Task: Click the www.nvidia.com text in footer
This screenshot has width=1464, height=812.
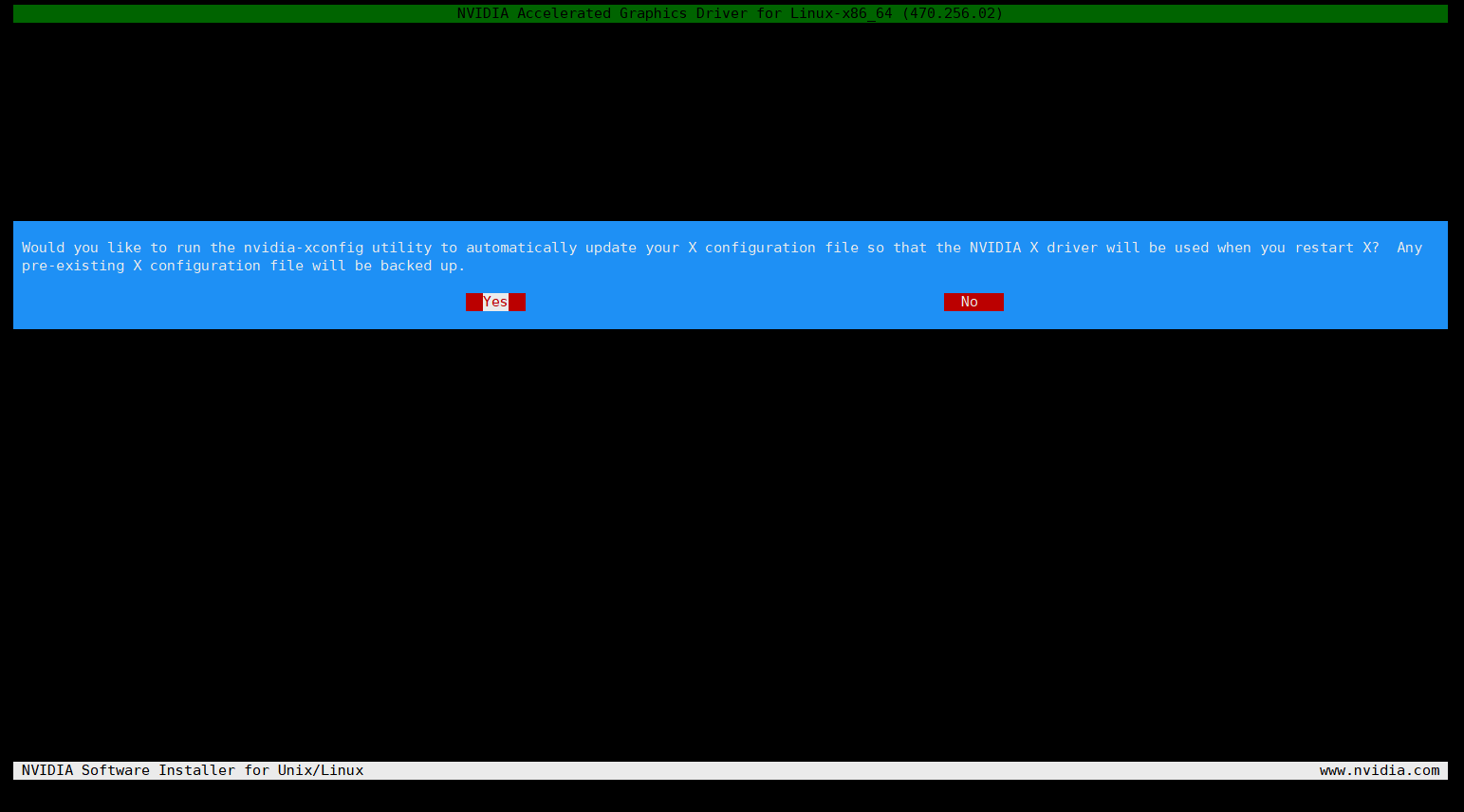Action: 1379,770
